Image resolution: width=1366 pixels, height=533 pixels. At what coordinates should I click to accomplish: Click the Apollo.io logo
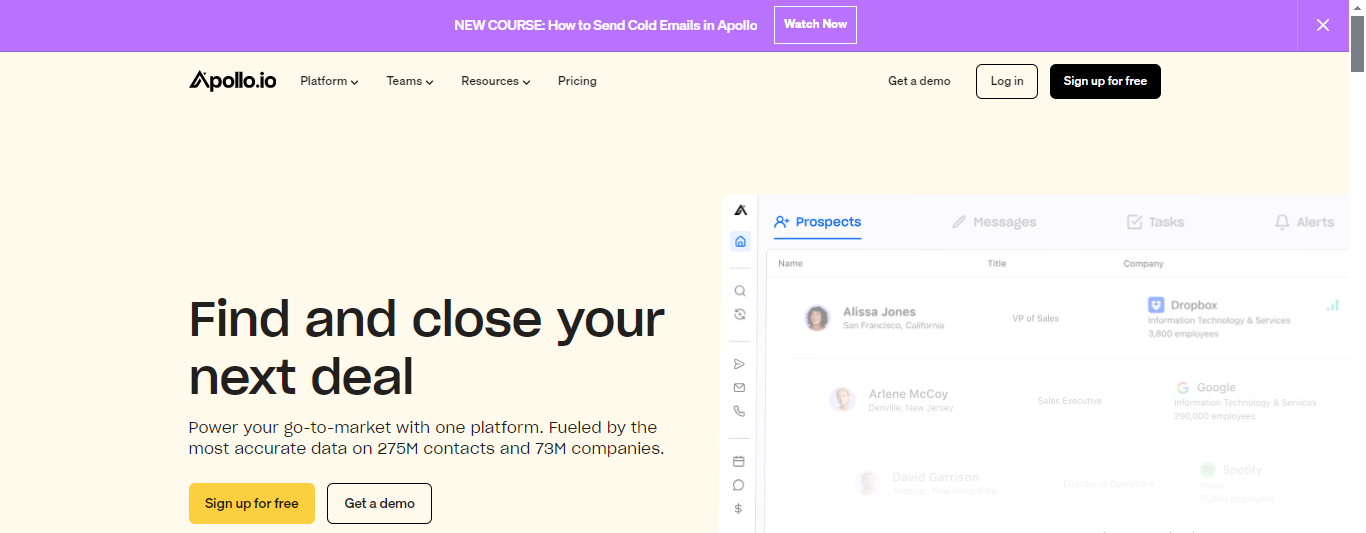click(x=233, y=81)
